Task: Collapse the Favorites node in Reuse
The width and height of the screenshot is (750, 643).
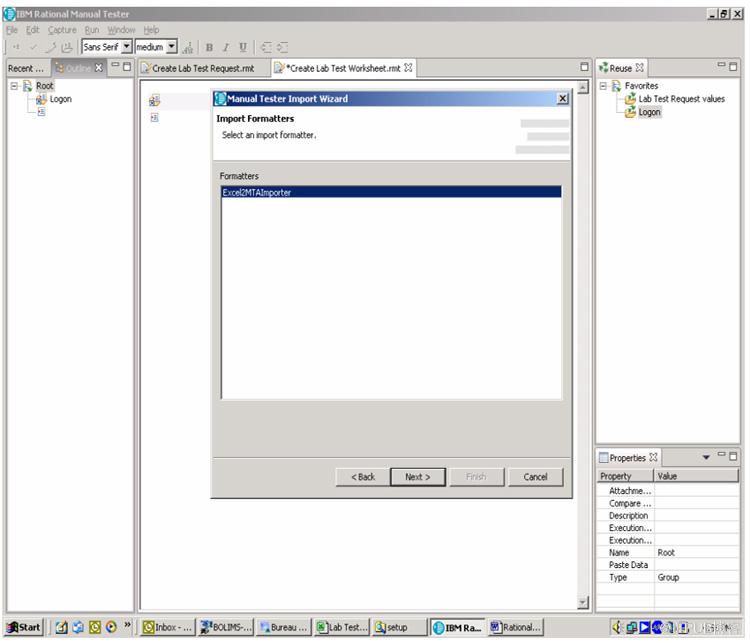Action: pyautogui.click(x=603, y=86)
